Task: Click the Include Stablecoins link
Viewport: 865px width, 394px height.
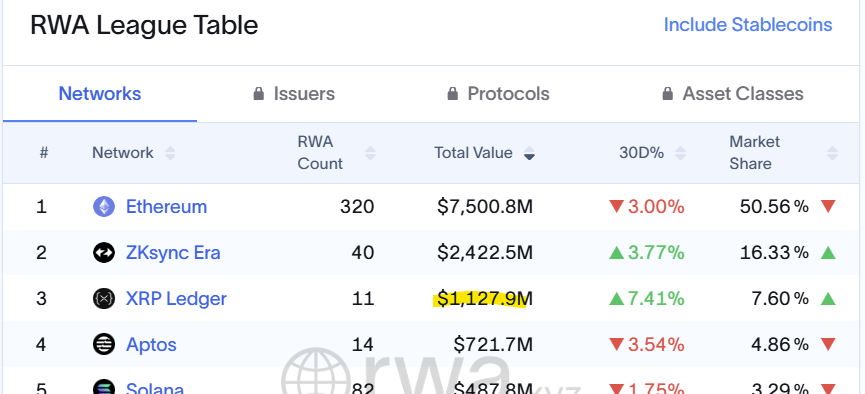Action: (x=747, y=25)
